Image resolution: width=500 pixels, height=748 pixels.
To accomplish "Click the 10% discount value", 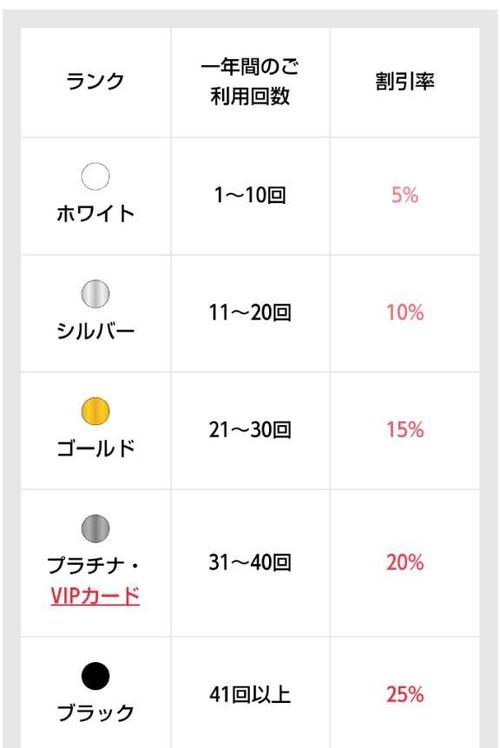I will click(x=405, y=312).
